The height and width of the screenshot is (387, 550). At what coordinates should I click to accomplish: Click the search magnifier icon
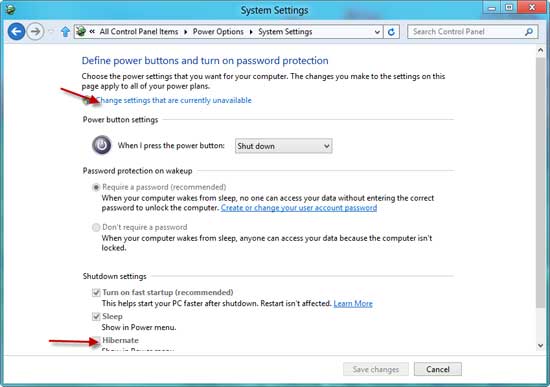pos(529,32)
